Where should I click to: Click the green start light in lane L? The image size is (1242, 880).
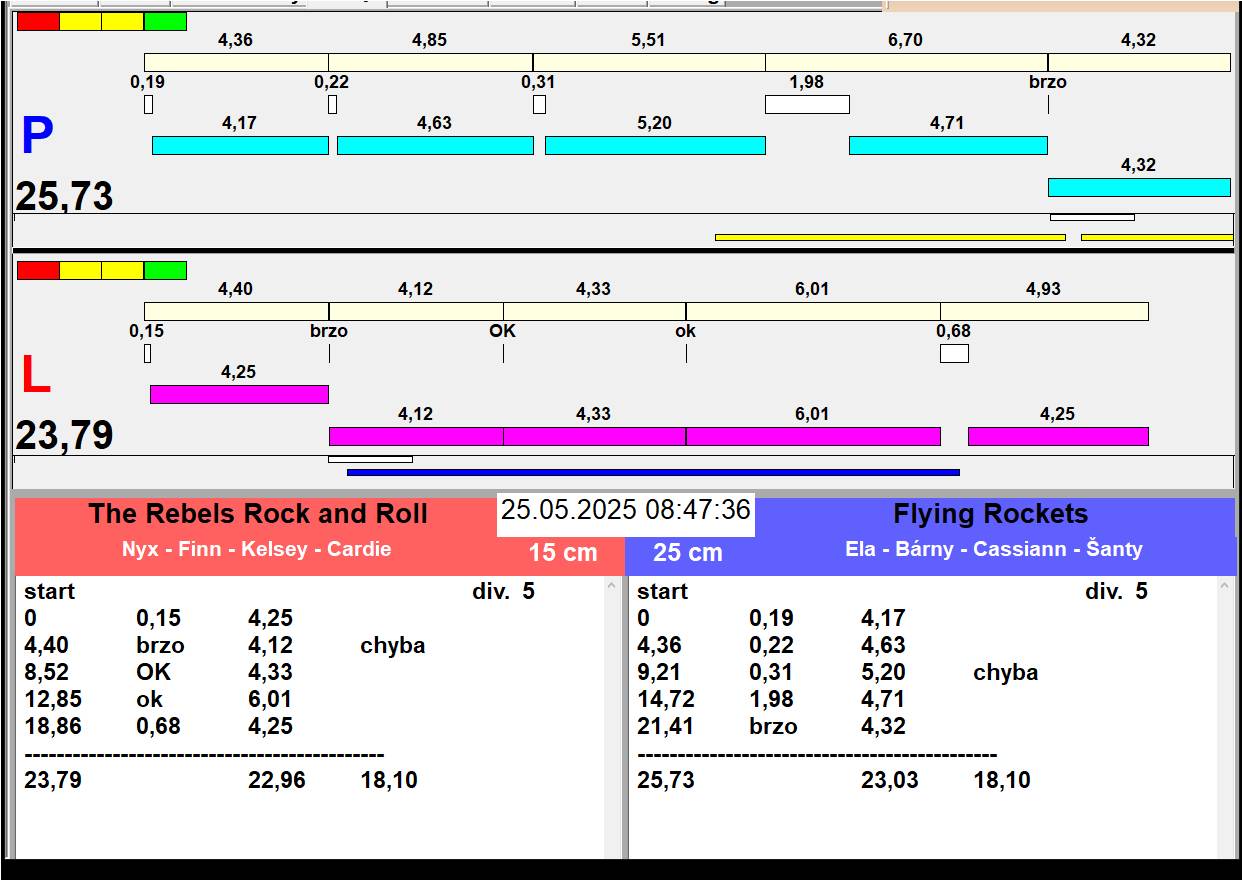tap(165, 270)
